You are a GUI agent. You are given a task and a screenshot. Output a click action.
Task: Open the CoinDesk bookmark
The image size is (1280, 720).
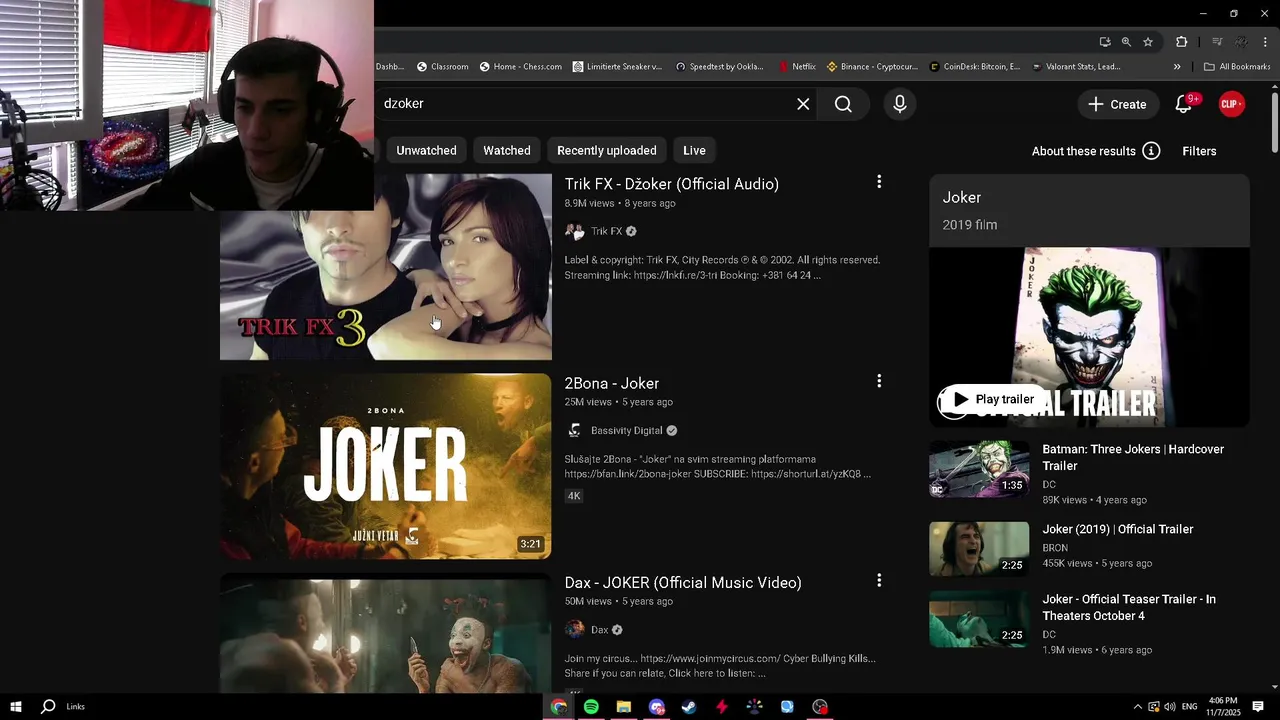(975, 67)
